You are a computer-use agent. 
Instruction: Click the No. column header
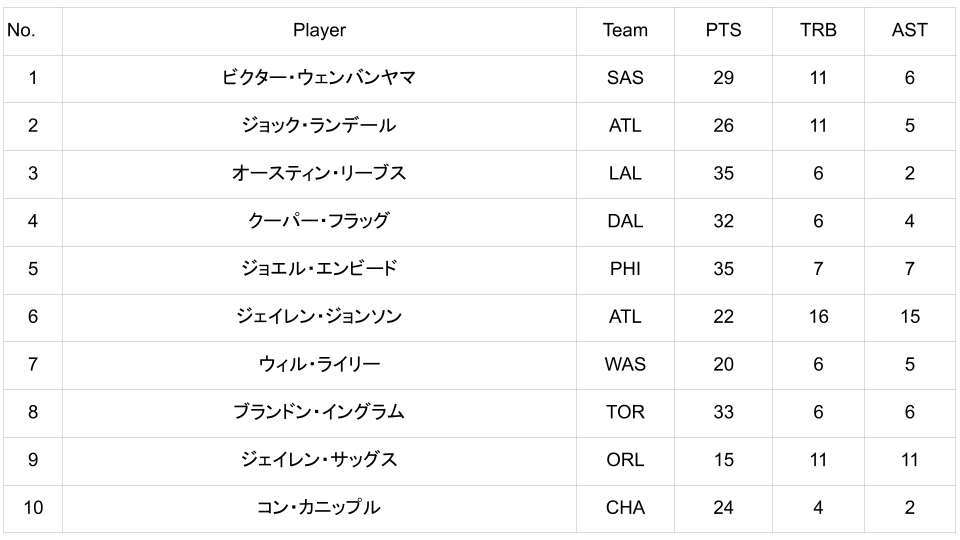(21, 30)
